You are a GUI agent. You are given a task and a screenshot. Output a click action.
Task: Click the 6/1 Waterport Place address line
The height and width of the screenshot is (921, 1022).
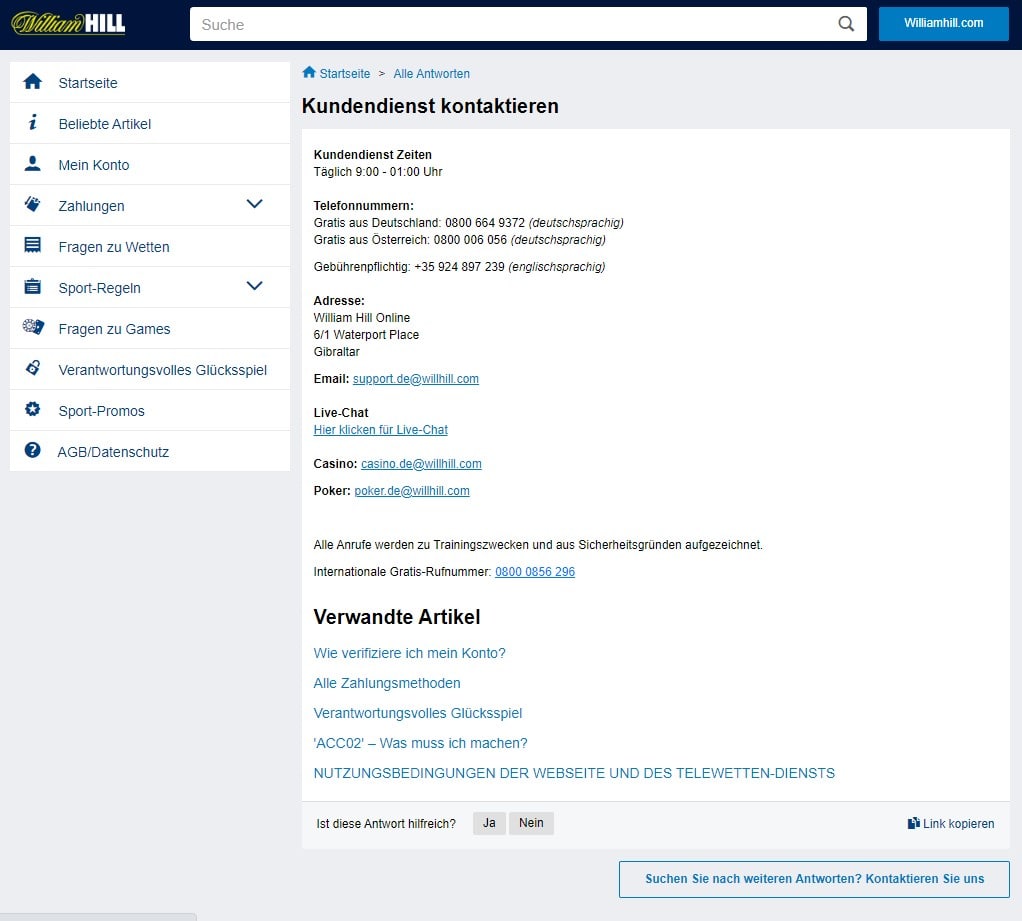pos(366,335)
